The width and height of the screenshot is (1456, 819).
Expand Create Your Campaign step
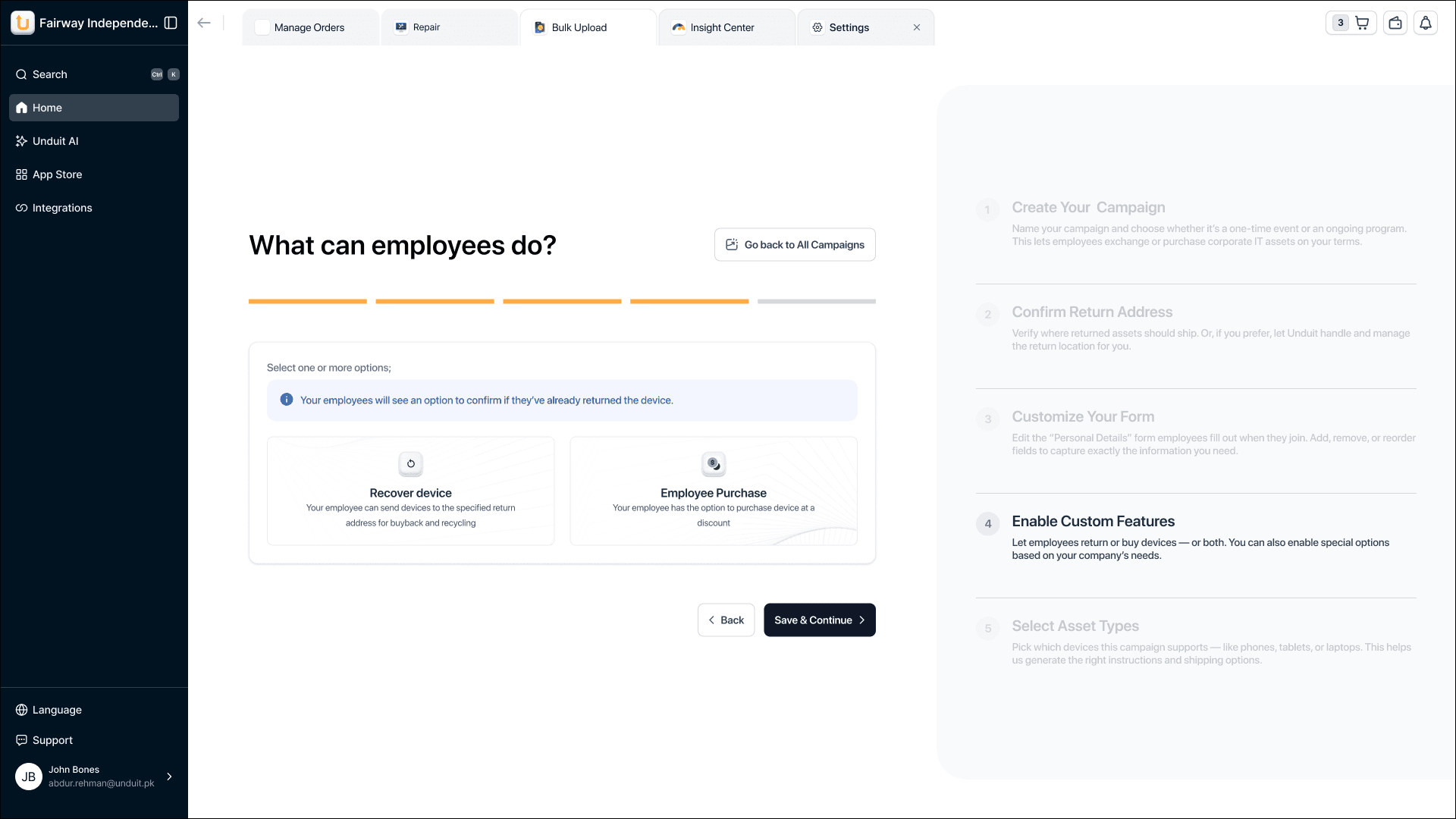[1088, 208]
